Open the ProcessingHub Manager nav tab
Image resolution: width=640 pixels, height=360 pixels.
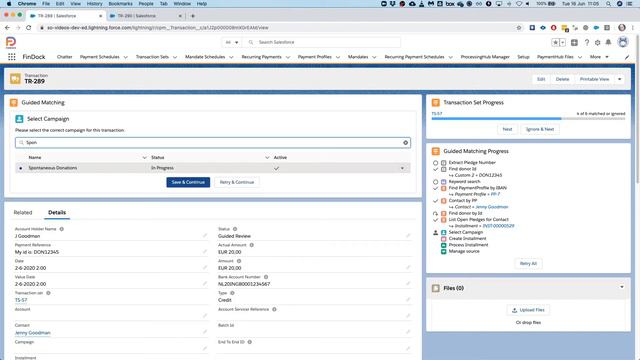click(485, 57)
